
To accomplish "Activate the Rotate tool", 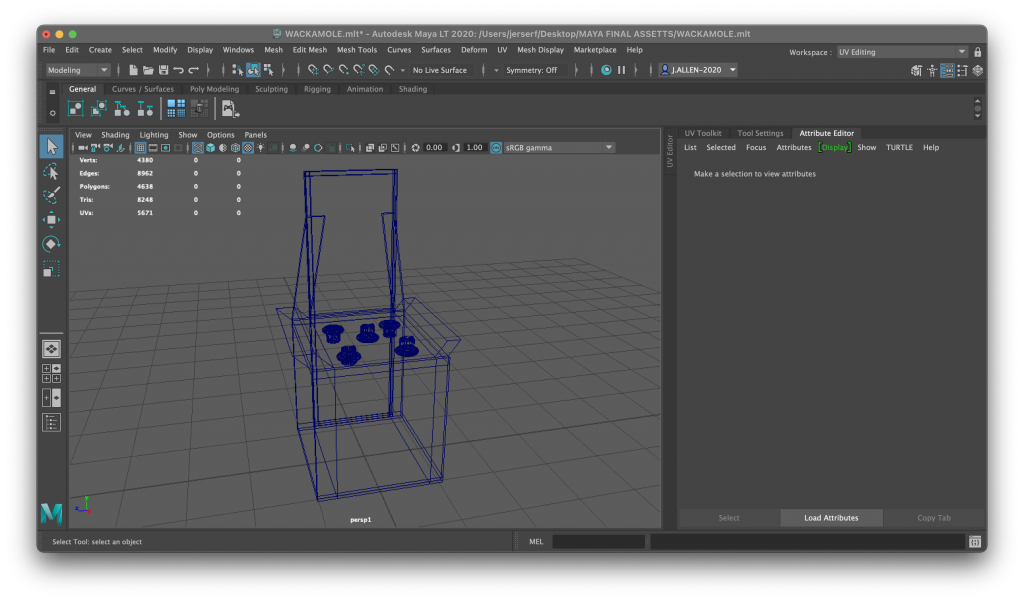I will click(51, 244).
